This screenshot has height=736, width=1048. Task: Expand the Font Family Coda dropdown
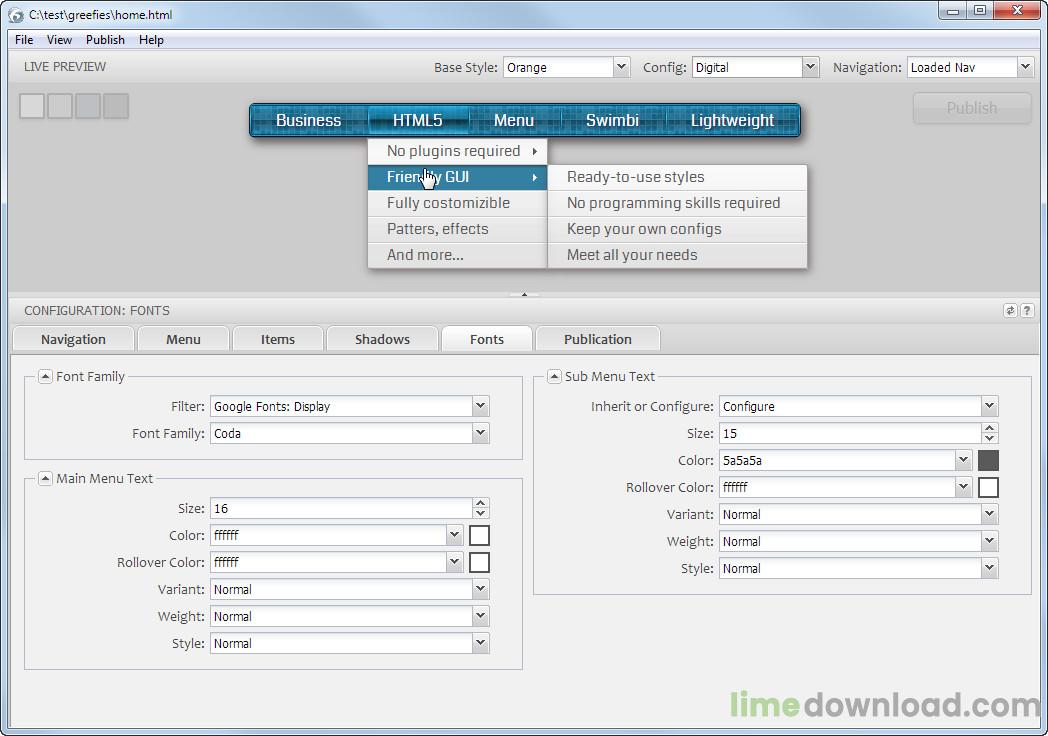click(481, 433)
